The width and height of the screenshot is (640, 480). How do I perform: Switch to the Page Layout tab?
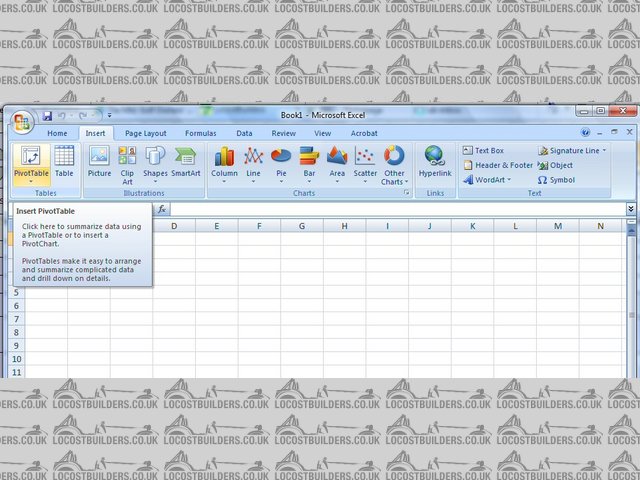point(146,133)
